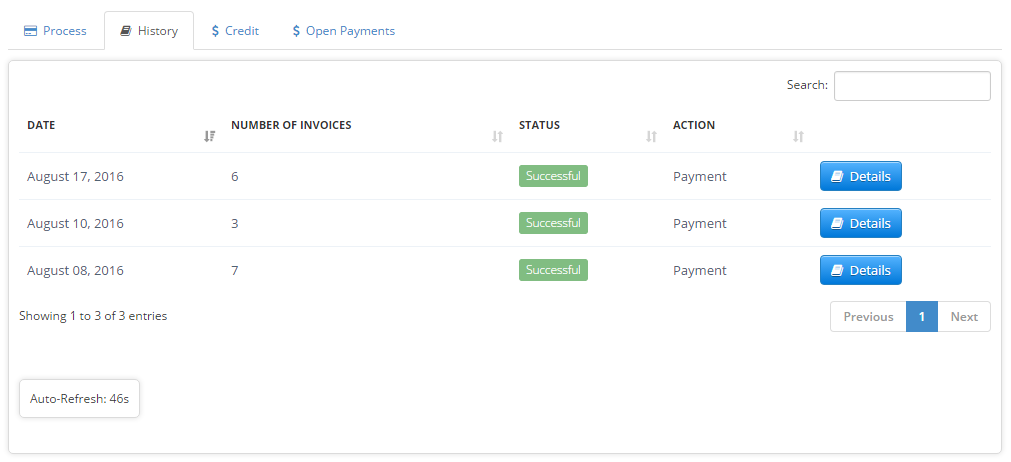Switch to the Process tab
This screenshot has width=1011, height=462.
pyautogui.click(x=55, y=31)
